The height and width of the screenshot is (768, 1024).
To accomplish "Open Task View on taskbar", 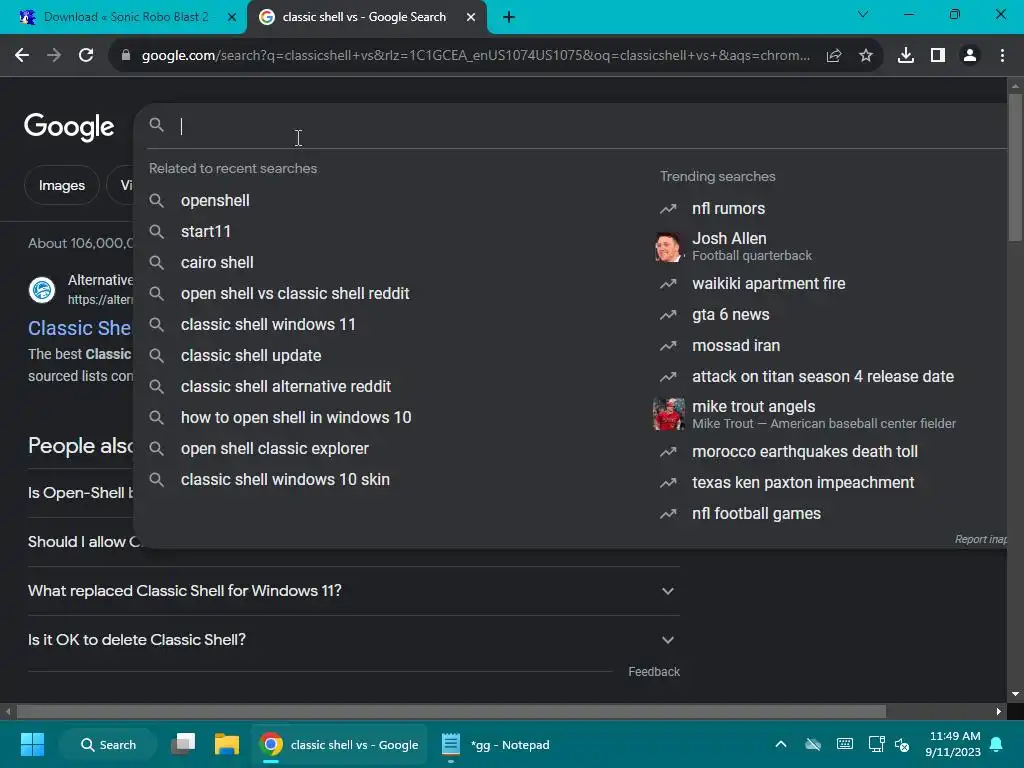I will (184, 744).
